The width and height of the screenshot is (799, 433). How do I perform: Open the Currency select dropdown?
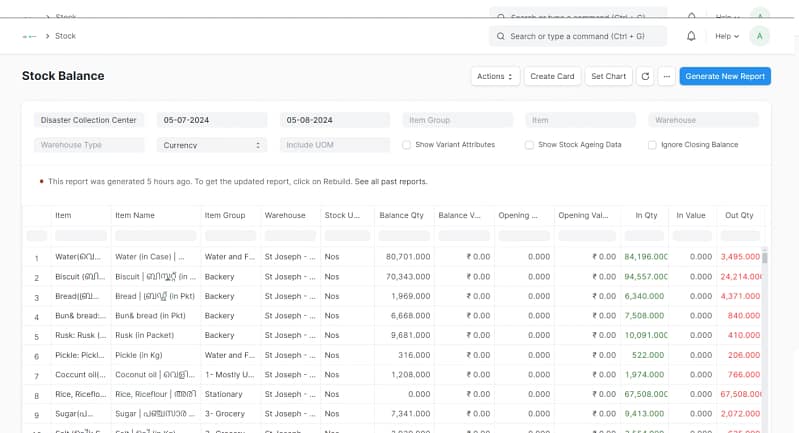pyautogui.click(x=211, y=145)
